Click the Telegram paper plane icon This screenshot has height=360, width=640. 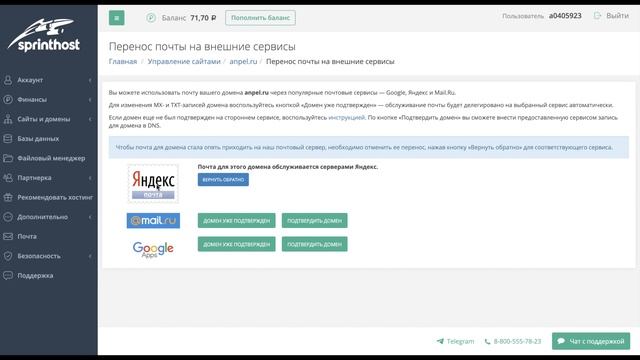coord(440,341)
